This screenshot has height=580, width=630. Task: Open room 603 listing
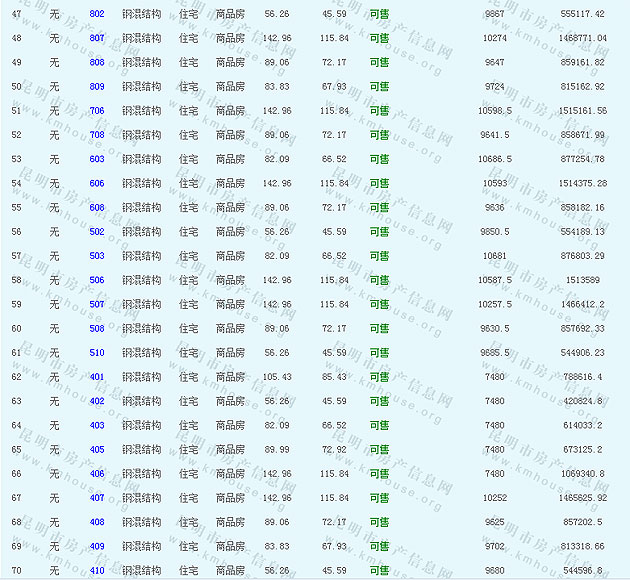click(97, 159)
